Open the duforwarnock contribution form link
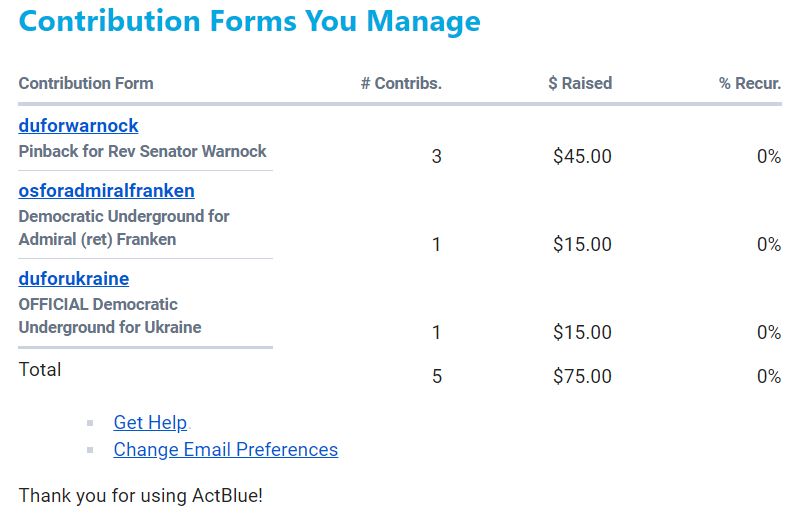799x522 pixels. coord(78,126)
